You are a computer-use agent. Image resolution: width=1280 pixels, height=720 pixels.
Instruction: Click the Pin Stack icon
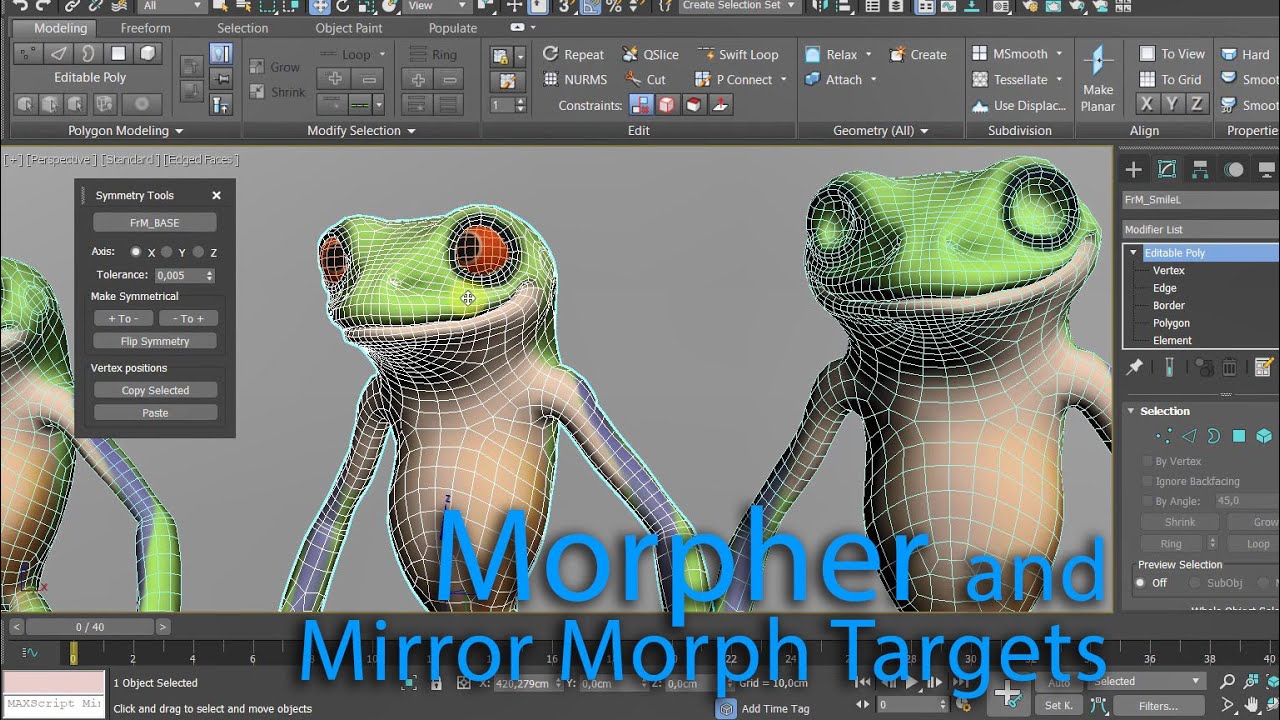[x=1134, y=368]
